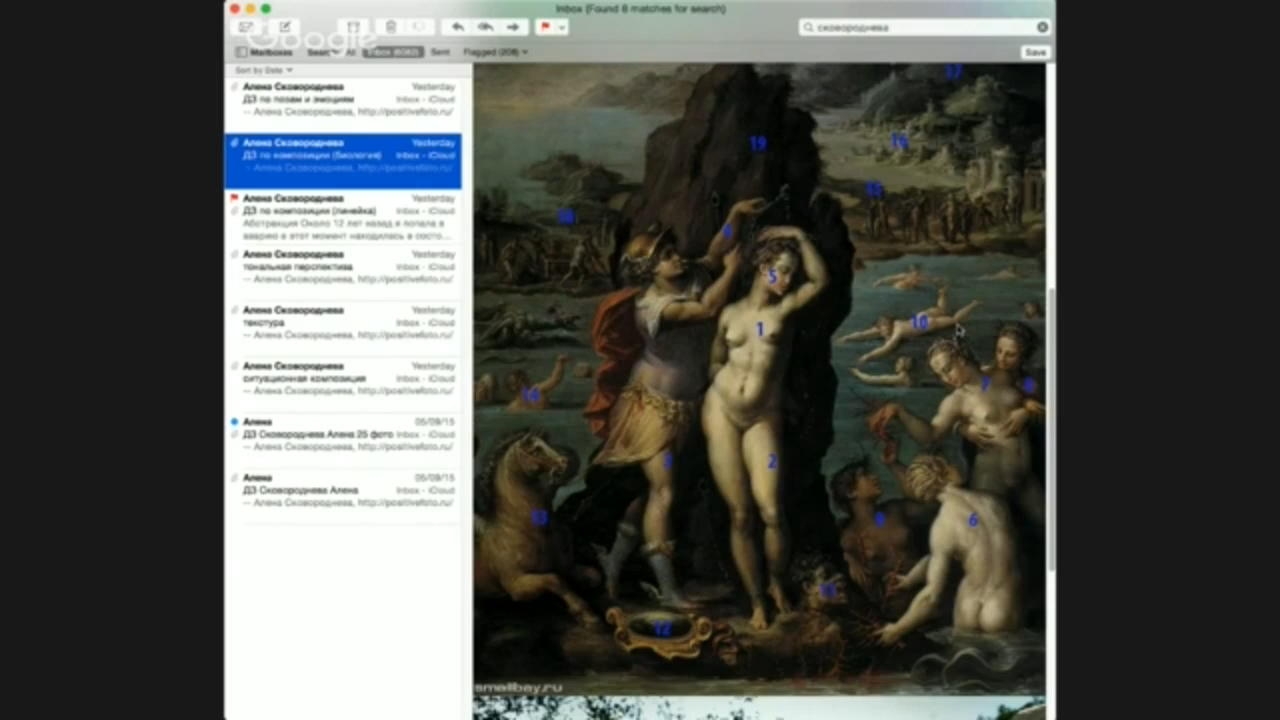
Task: Click the message pane vertical scrollbar
Action: click(x=1050, y=430)
